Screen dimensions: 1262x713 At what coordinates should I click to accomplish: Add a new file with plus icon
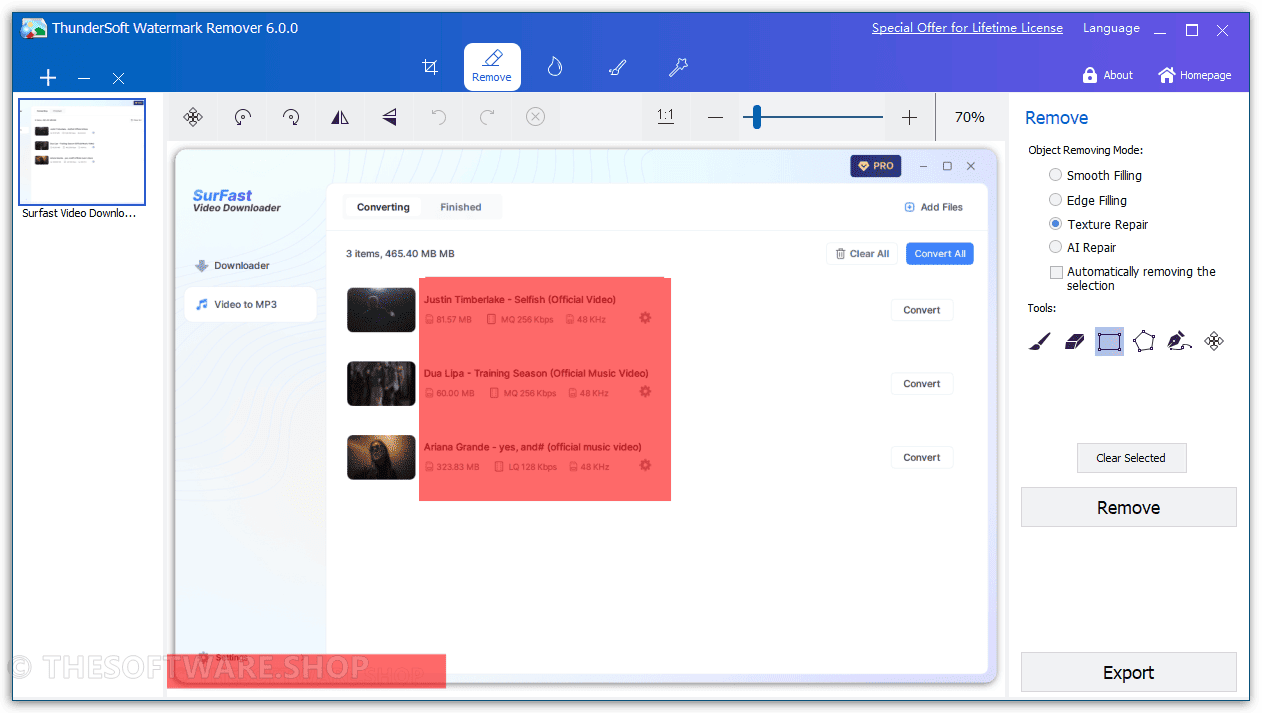coord(48,78)
